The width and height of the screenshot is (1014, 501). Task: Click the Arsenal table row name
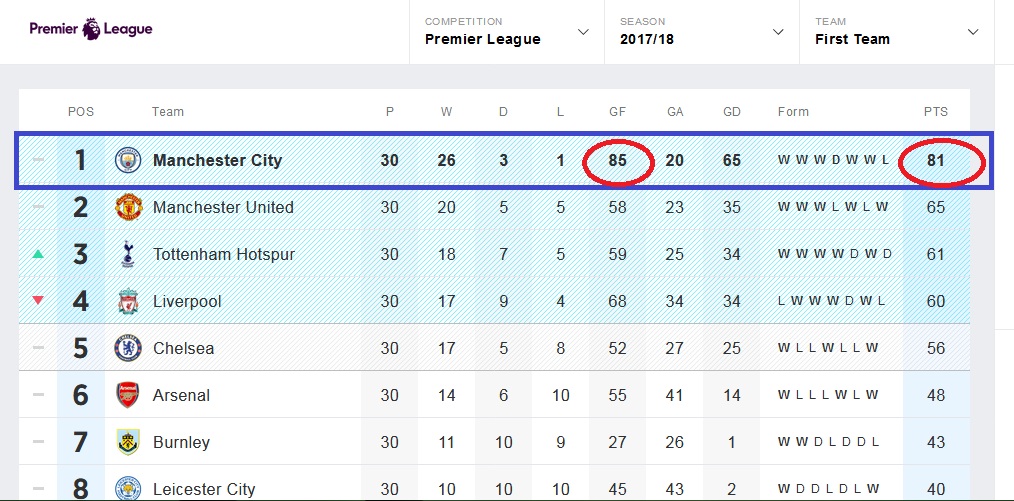click(181, 395)
